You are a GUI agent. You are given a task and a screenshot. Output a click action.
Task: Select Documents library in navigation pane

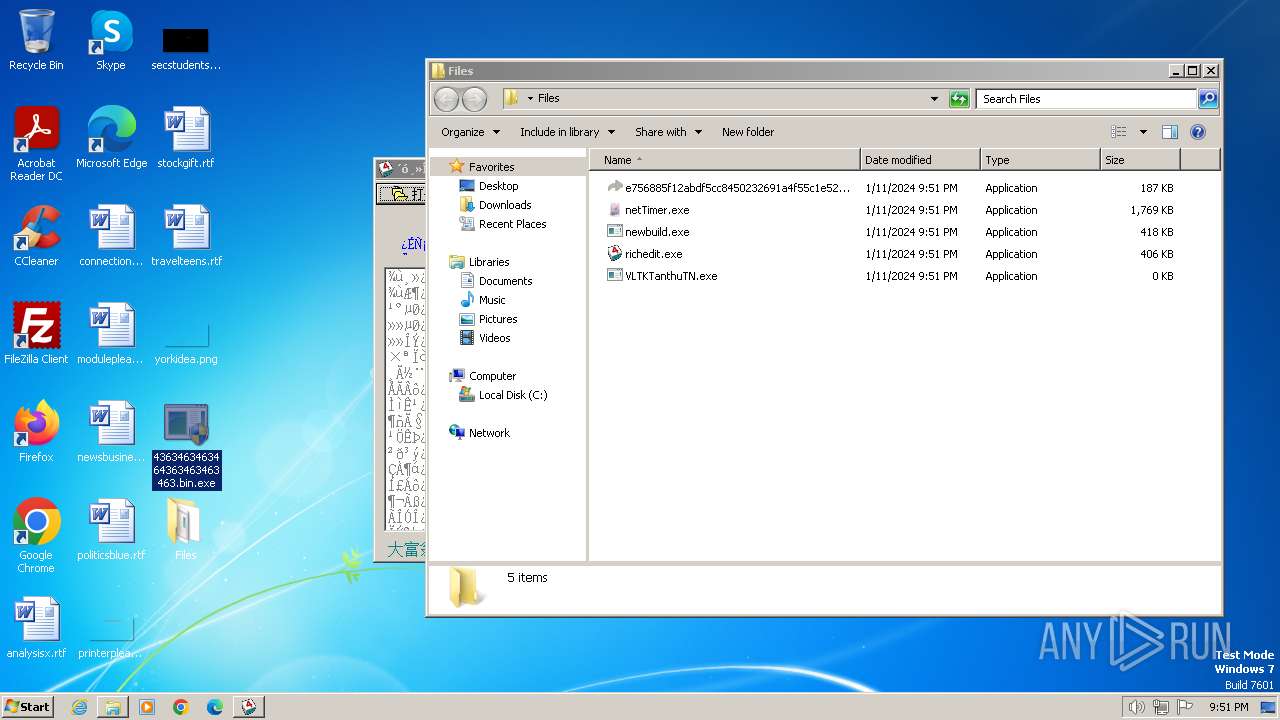click(505, 281)
